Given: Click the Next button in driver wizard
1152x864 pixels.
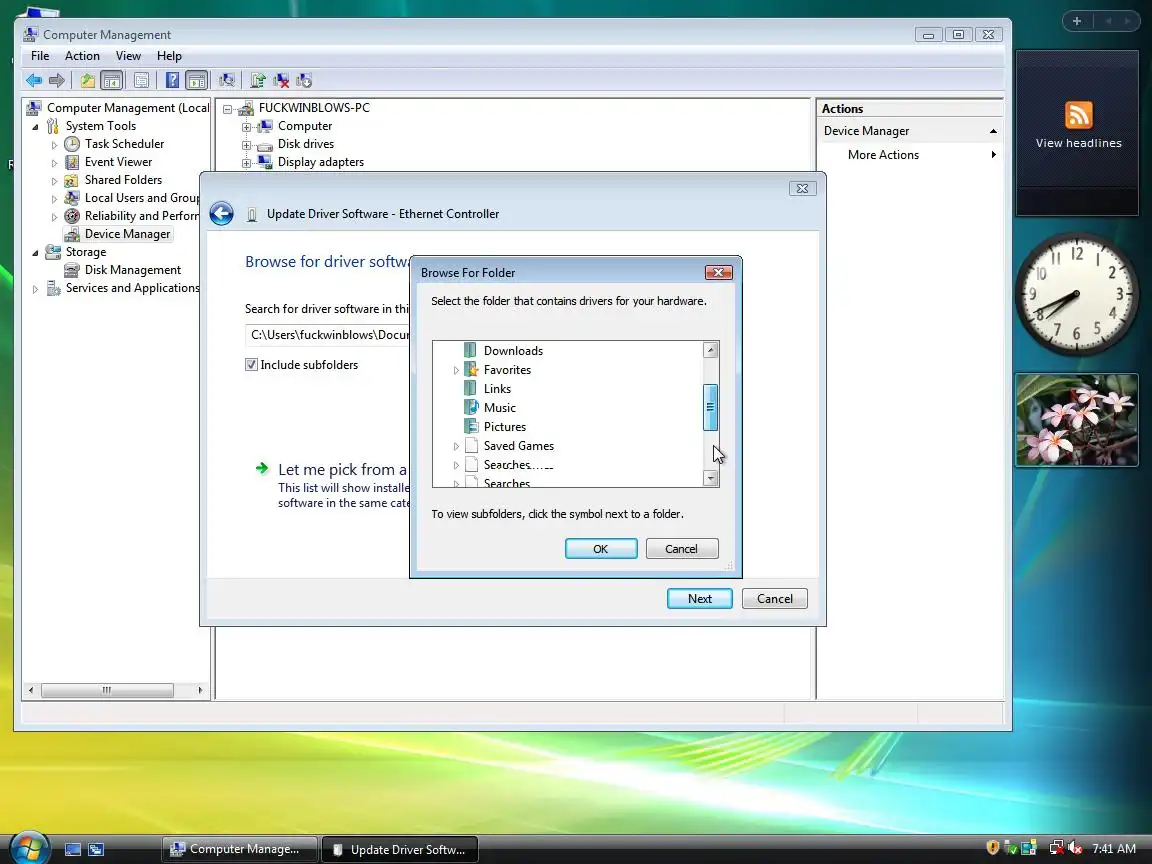Looking at the screenshot, I should pyautogui.click(x=699, y=599).
